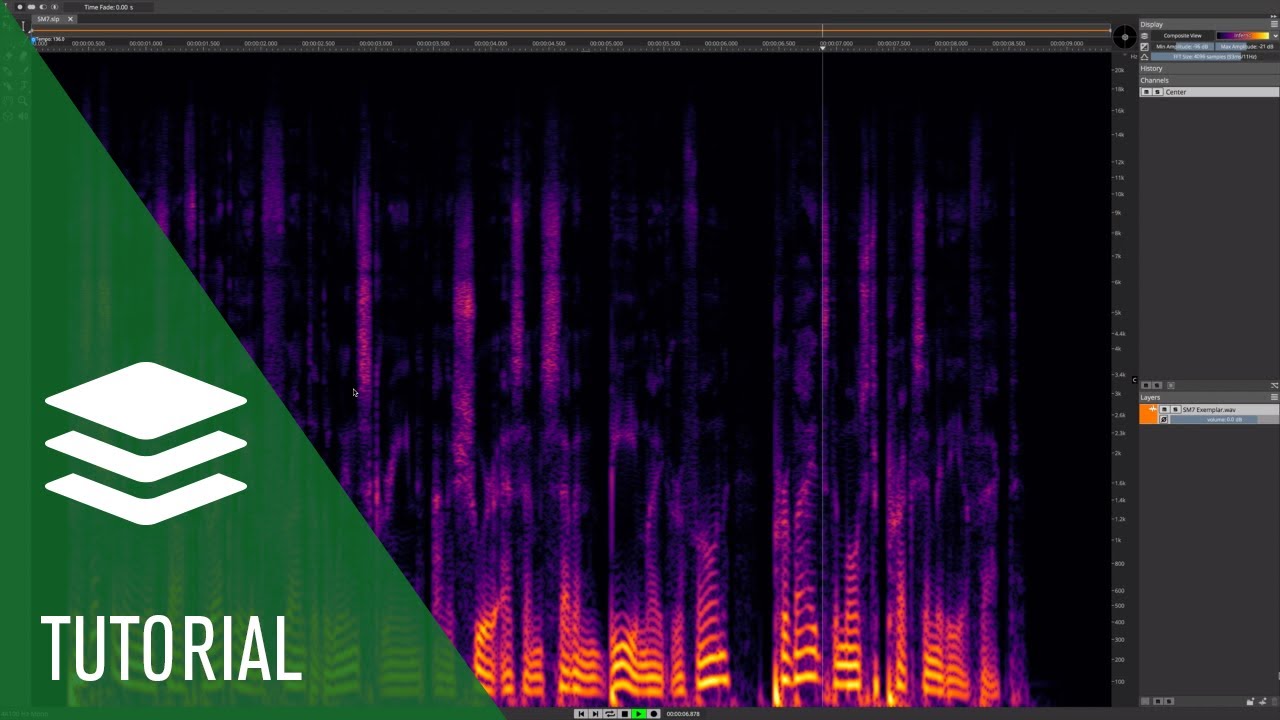Click the FFT icon beside FFT Size

click(x=1145, y=57)
